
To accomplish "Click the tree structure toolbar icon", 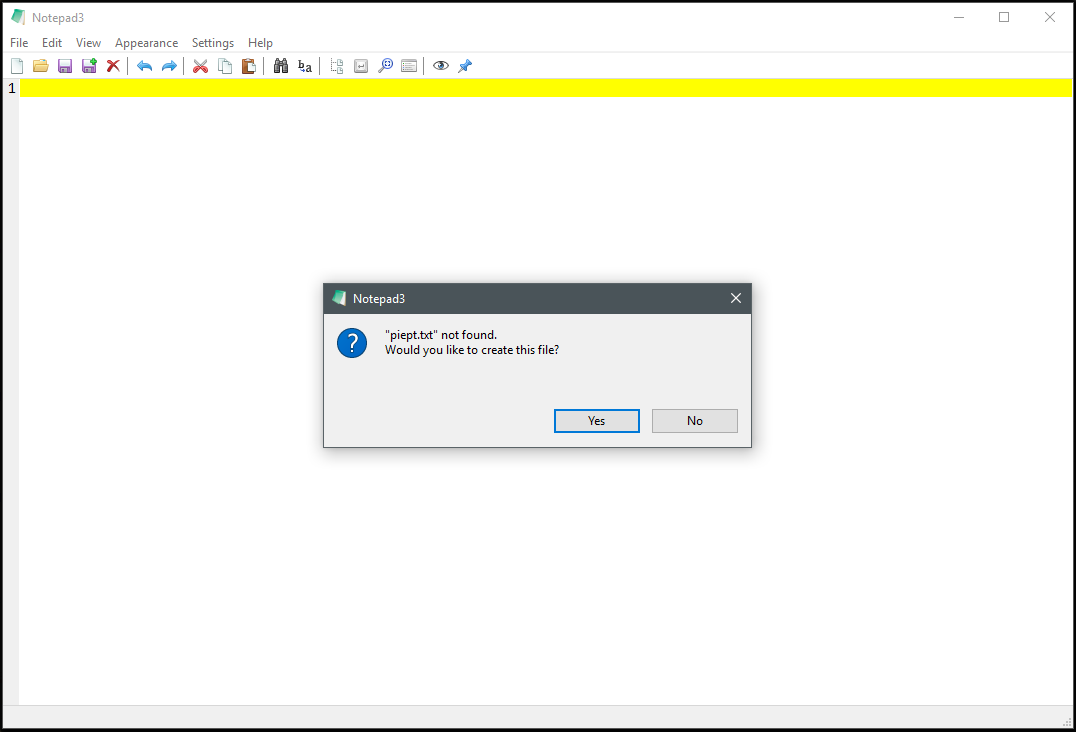I will click(x=337, y=66).
